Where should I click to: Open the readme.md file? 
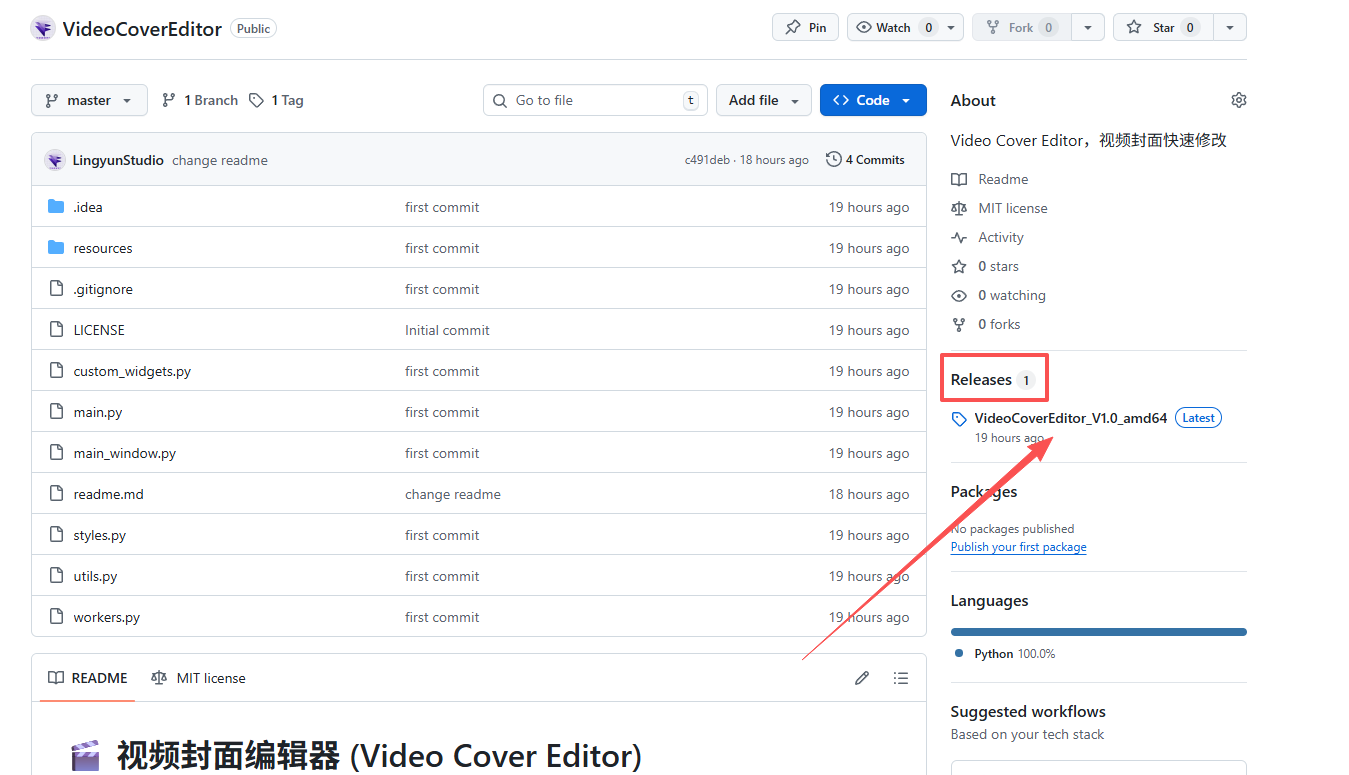pyautogui.click(x=108, y=494)
